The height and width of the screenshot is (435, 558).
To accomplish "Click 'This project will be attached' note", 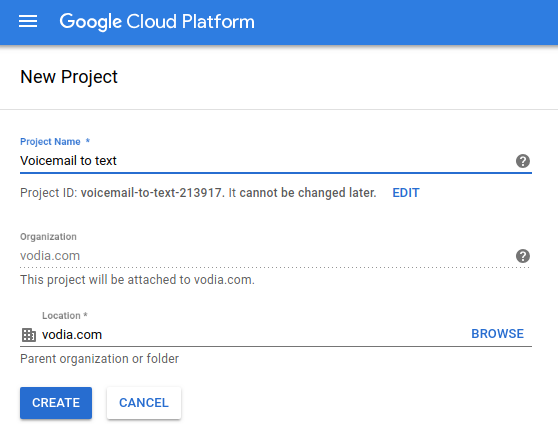I will point(137,279).
